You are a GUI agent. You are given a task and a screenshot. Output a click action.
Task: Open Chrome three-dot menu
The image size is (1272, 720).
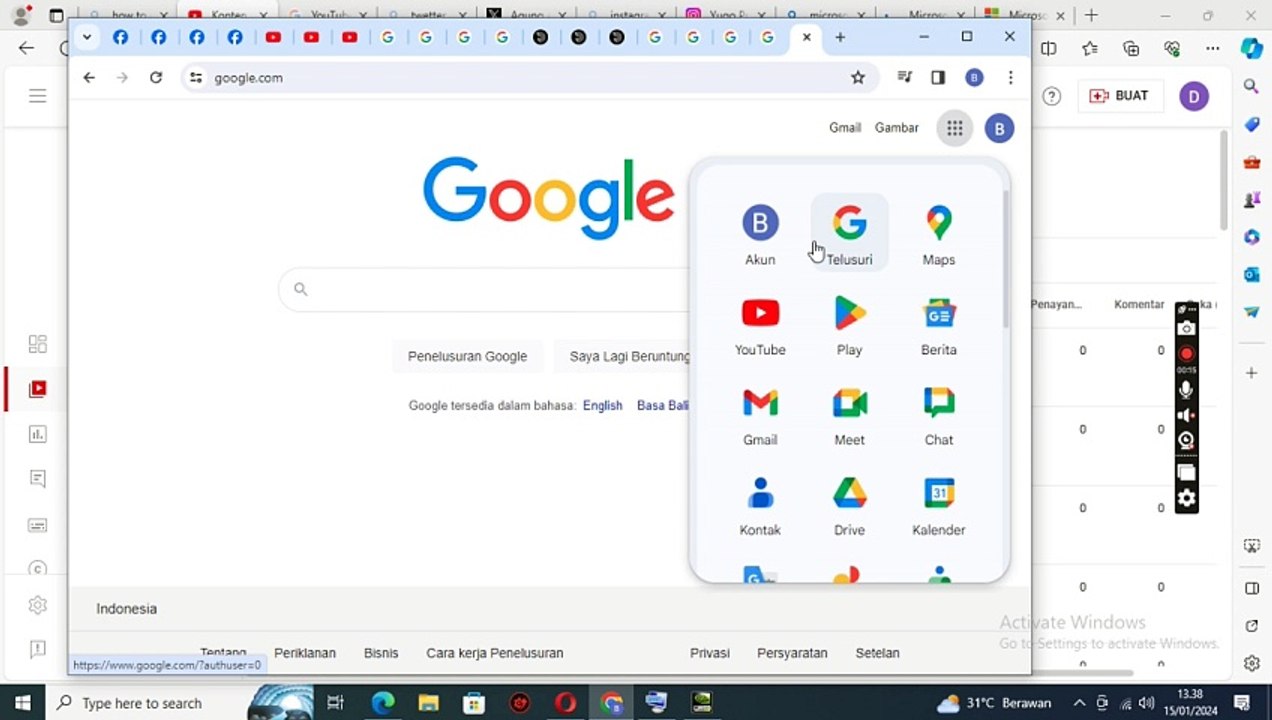1010,77
